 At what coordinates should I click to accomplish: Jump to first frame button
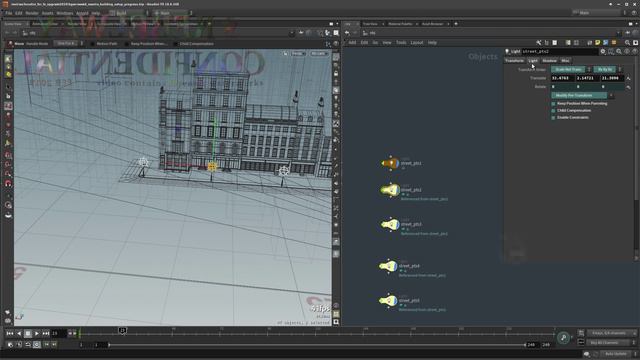10,333
